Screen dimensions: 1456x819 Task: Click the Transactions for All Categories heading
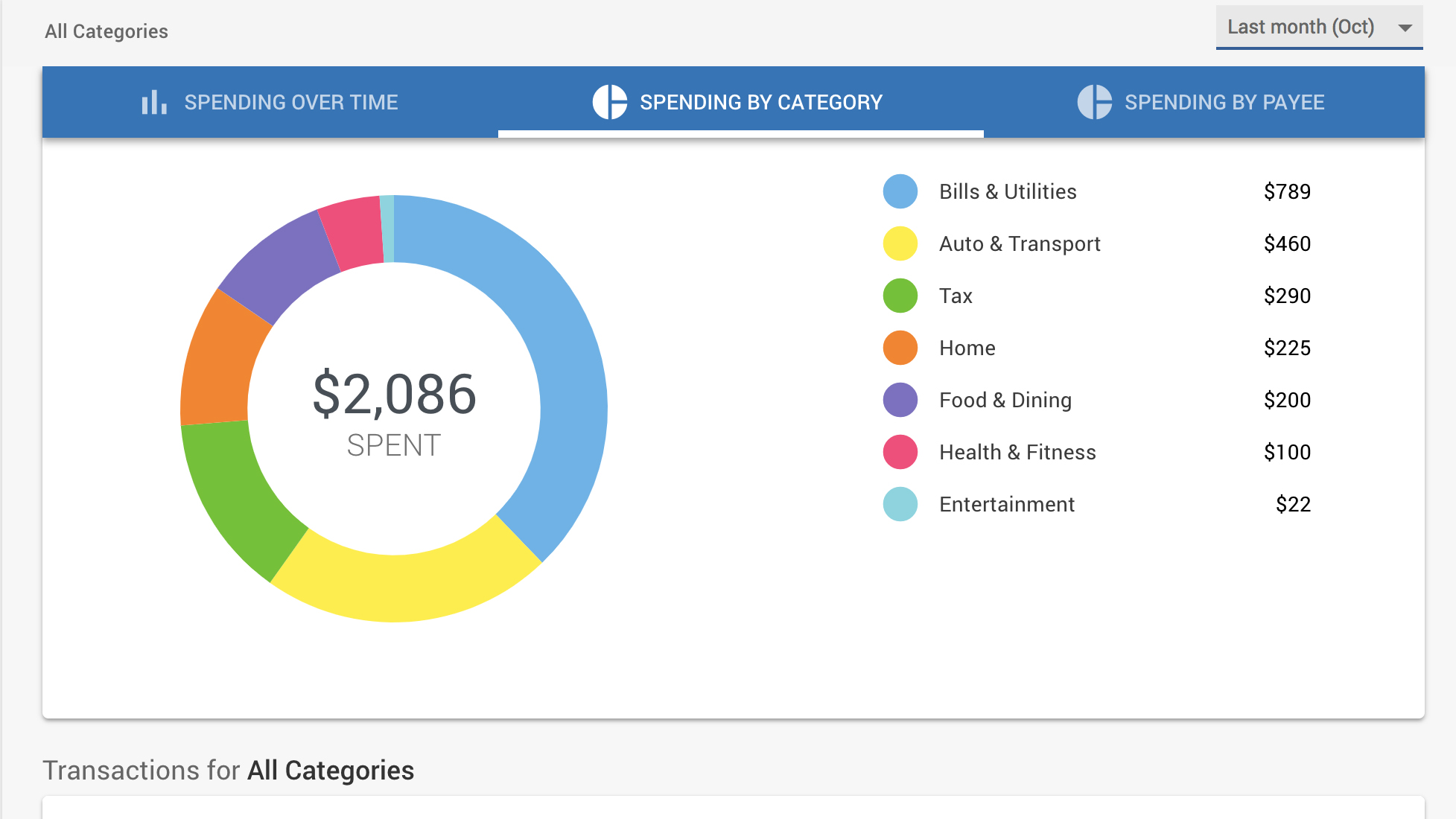coord(228,770)
